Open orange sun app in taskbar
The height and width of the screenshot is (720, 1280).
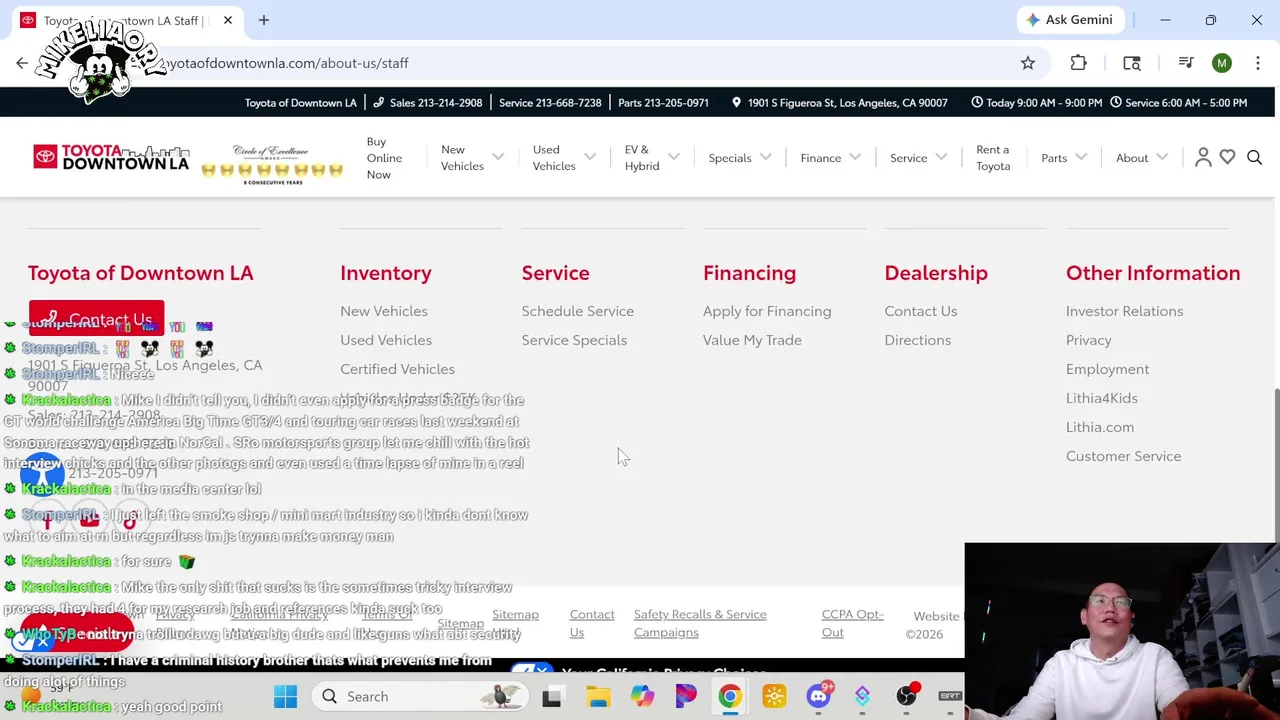[774, 696]
